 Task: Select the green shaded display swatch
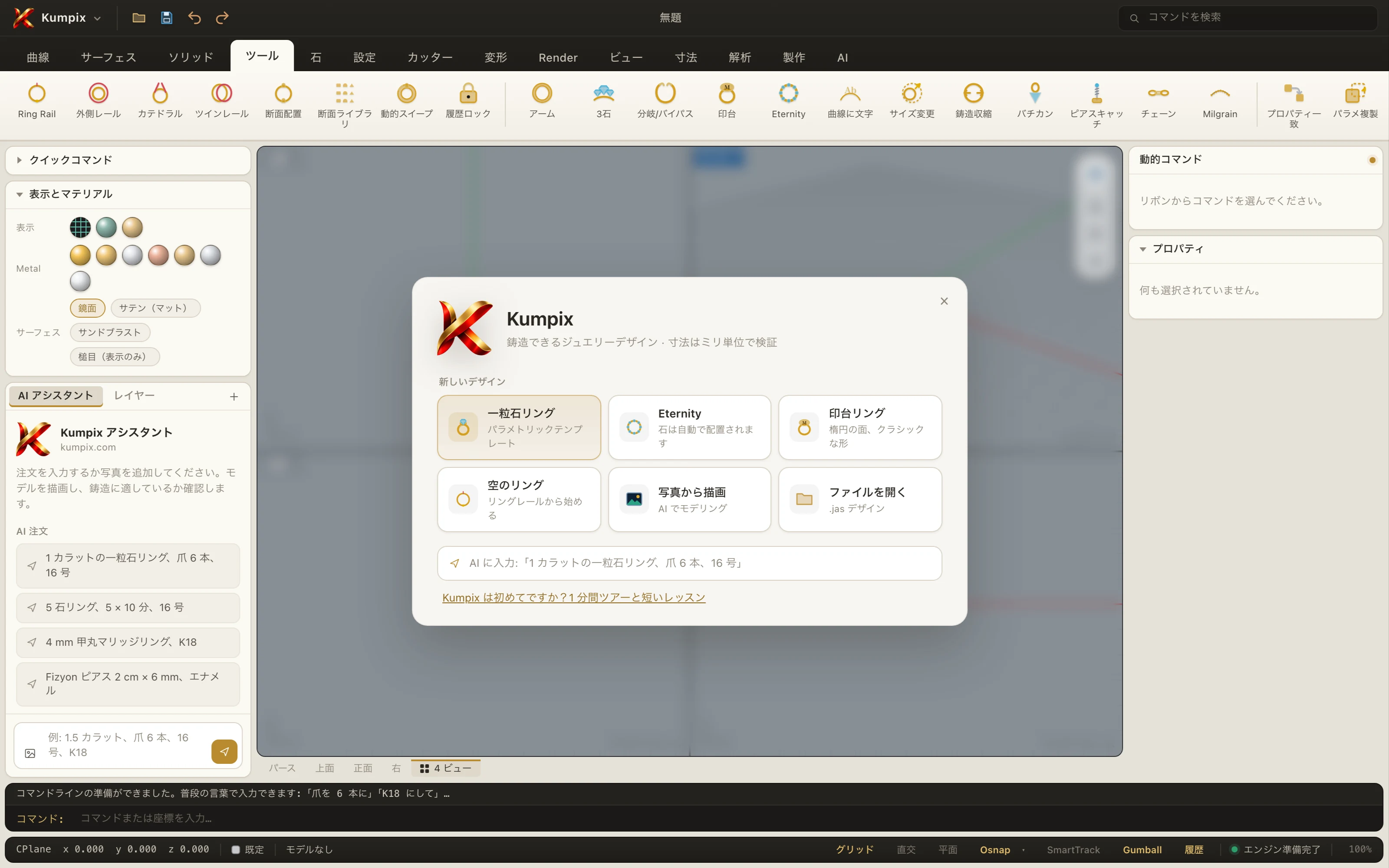[106, 227]
